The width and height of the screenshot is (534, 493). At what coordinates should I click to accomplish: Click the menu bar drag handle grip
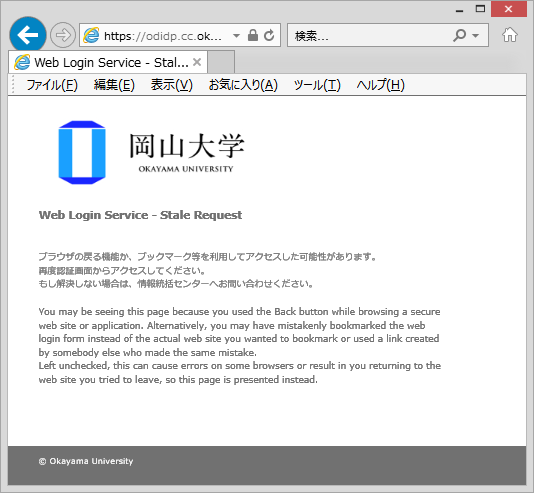click(x=13, y=84)
